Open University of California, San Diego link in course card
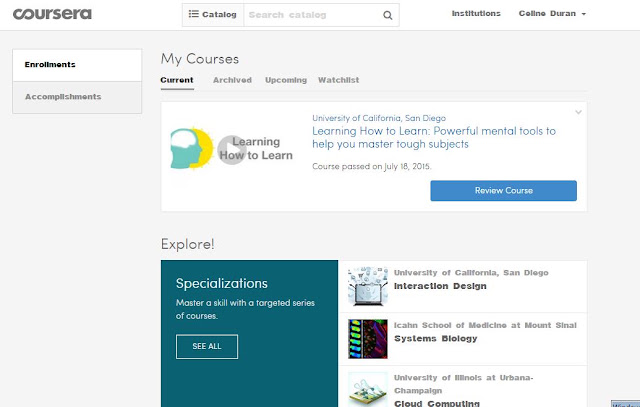Viewport: 640px width, 407px height. click(x=379, y=118)
